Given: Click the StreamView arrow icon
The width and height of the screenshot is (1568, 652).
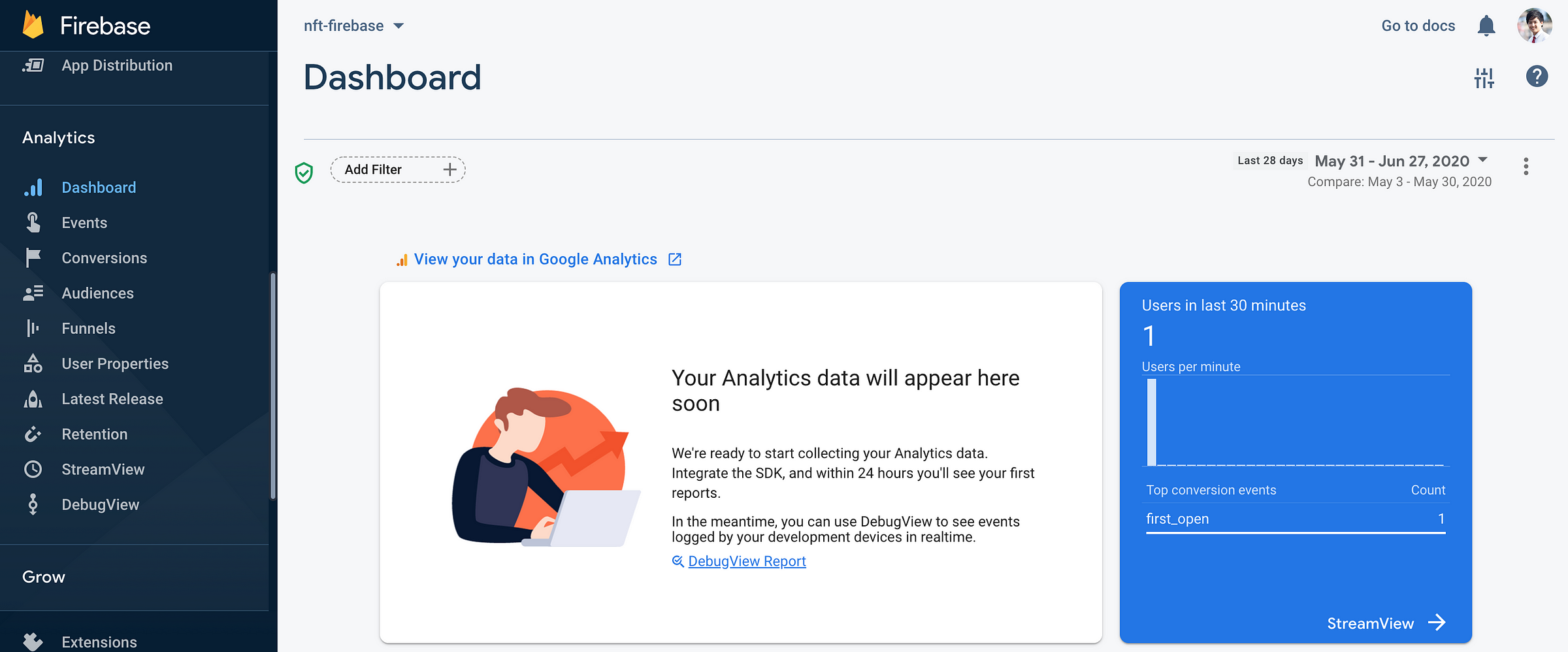Looking at the screenshot, I should [x=1437, y=623].
